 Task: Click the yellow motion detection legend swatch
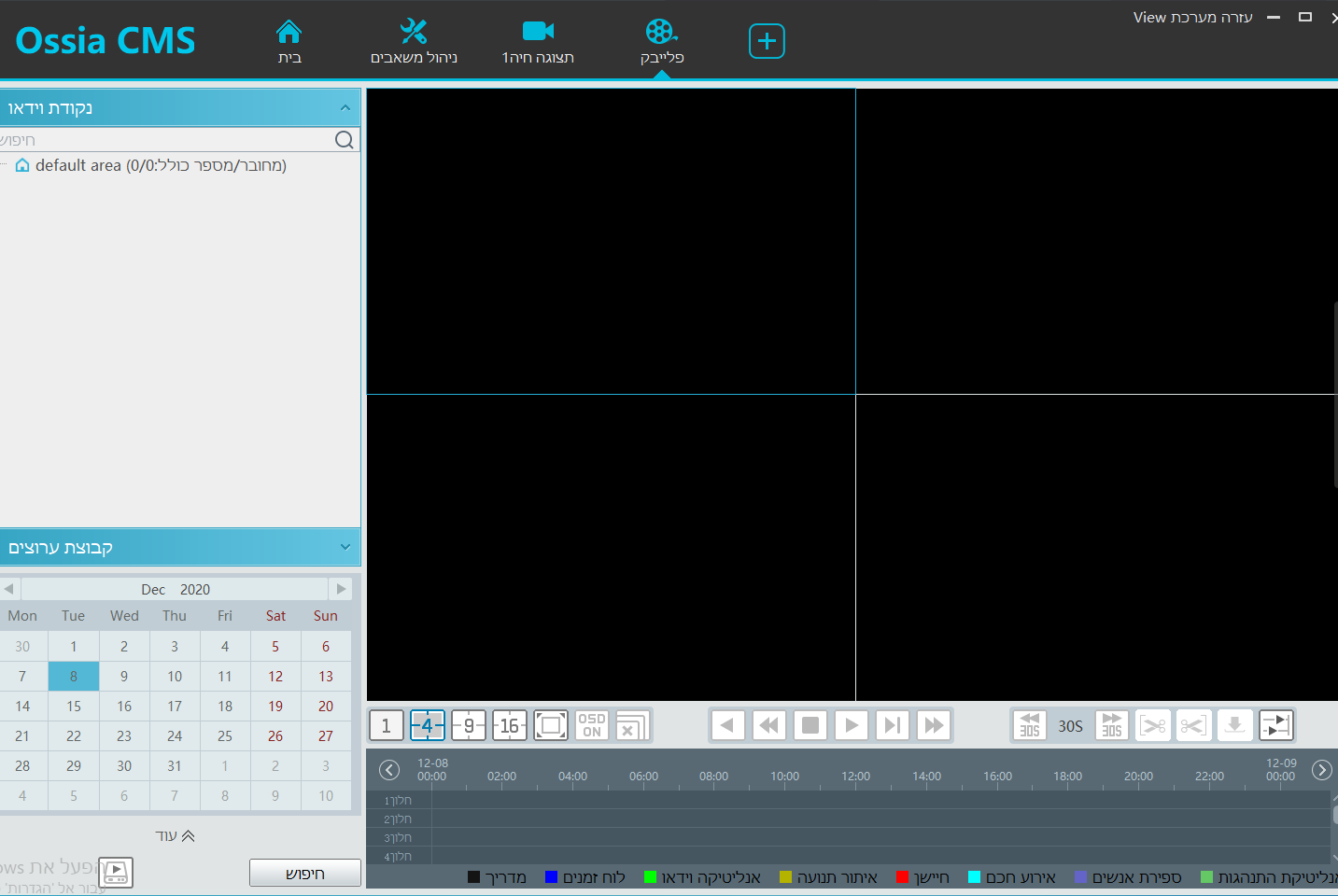click(785, 877)
